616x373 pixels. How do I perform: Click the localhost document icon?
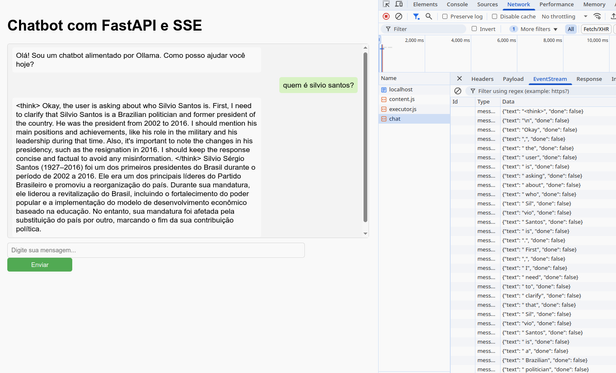[x=384, y=90]
